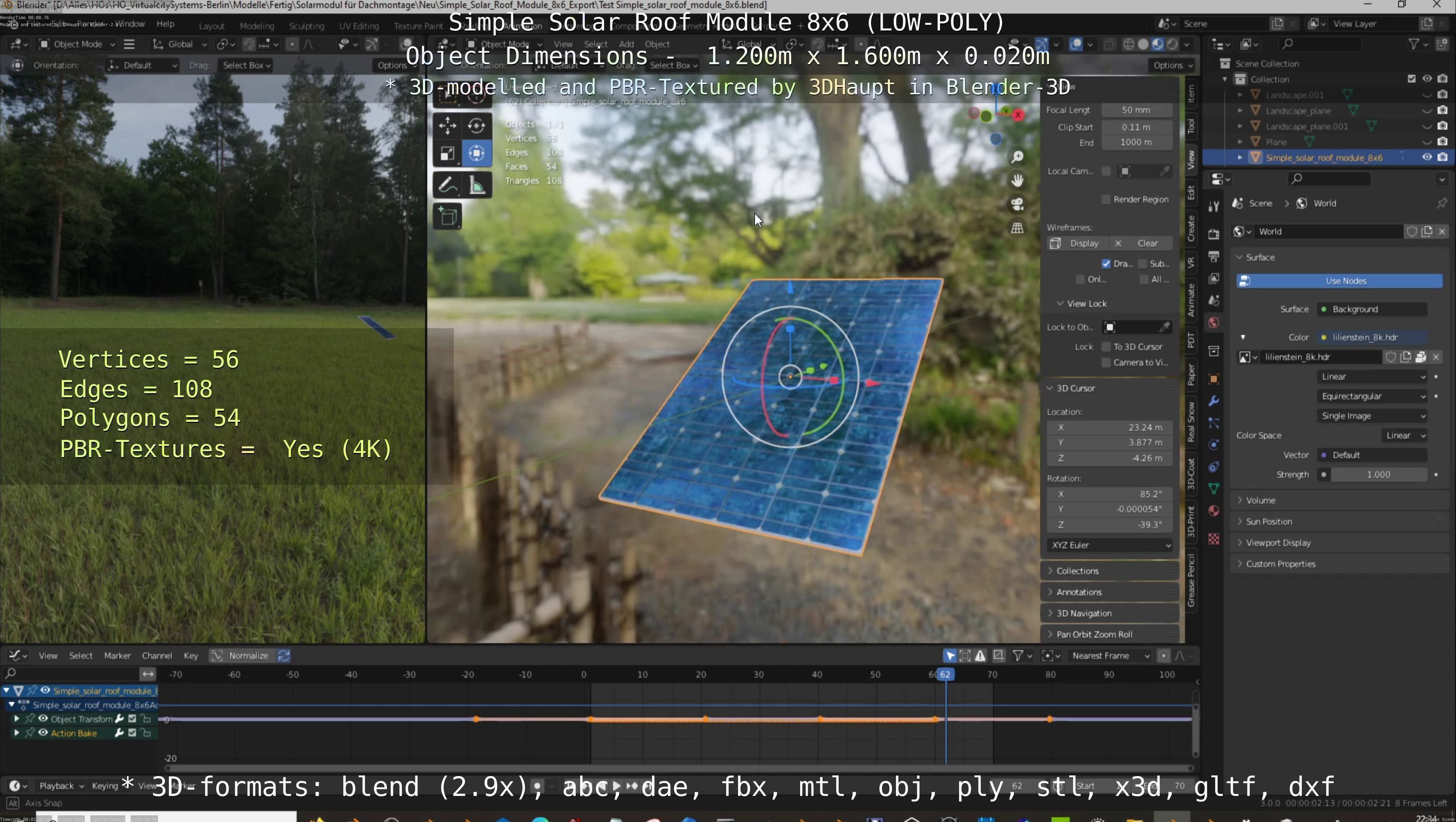Open the Marker menu in graph editor

(117, 655)
